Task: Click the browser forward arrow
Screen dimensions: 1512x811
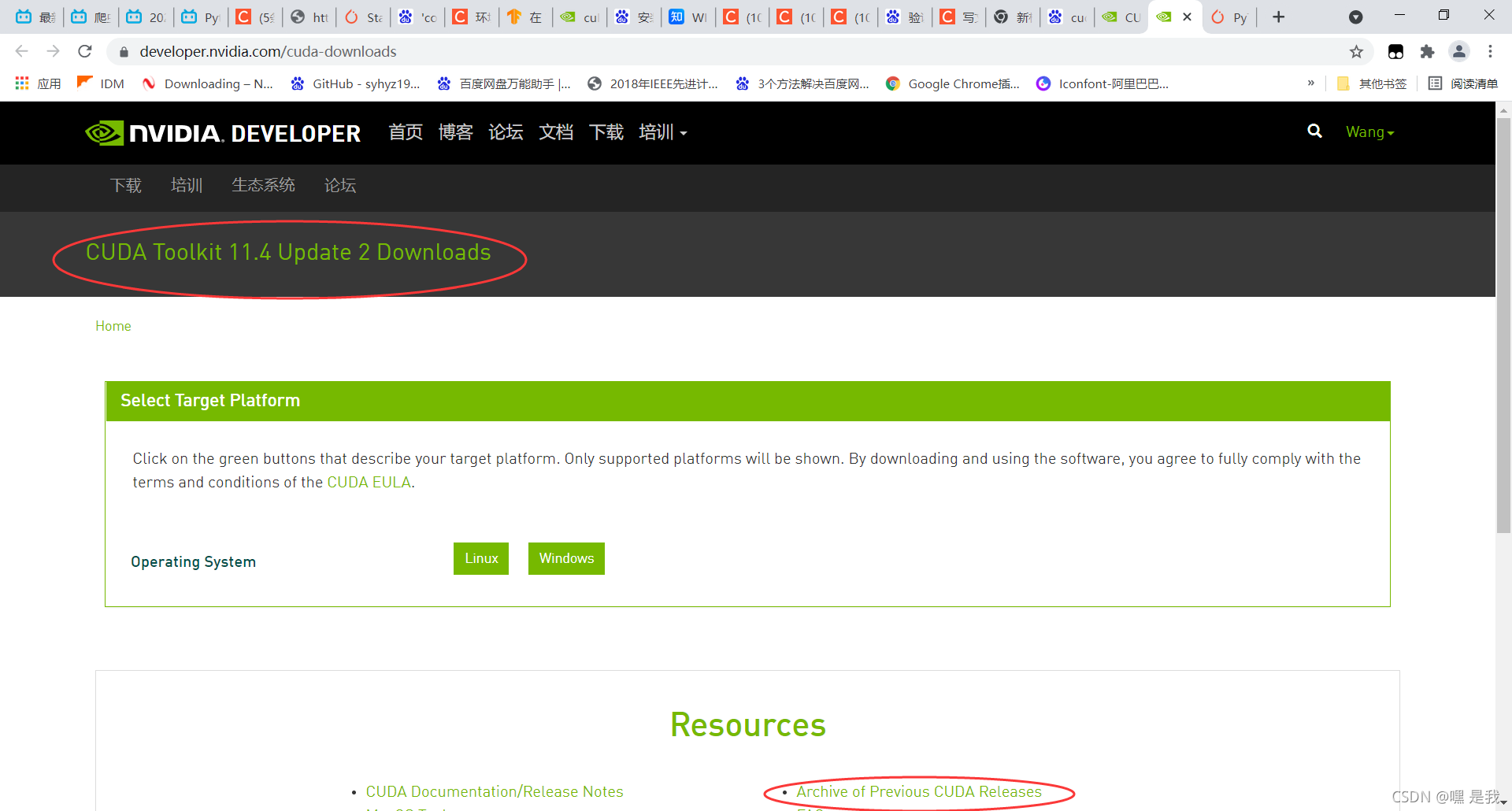Action: [54, 51]
